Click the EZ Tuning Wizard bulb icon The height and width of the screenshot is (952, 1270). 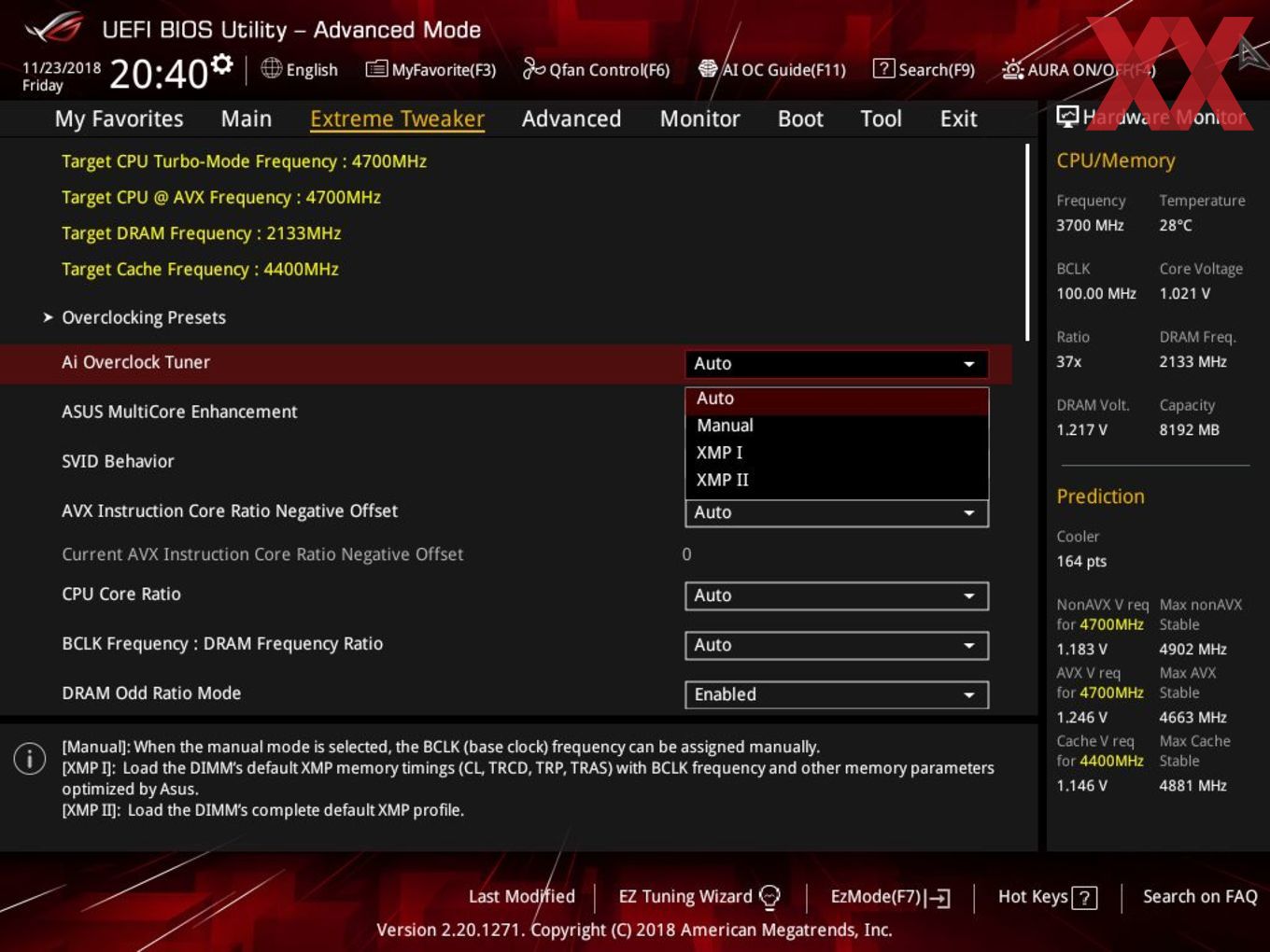[x=769, y=897]
